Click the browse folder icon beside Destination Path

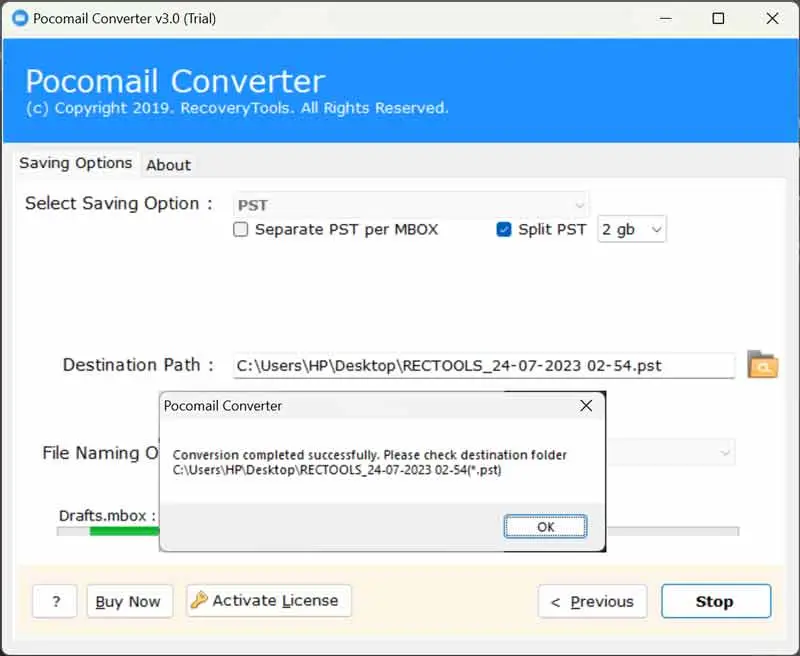pyautogui.click(x=762, y=365)
